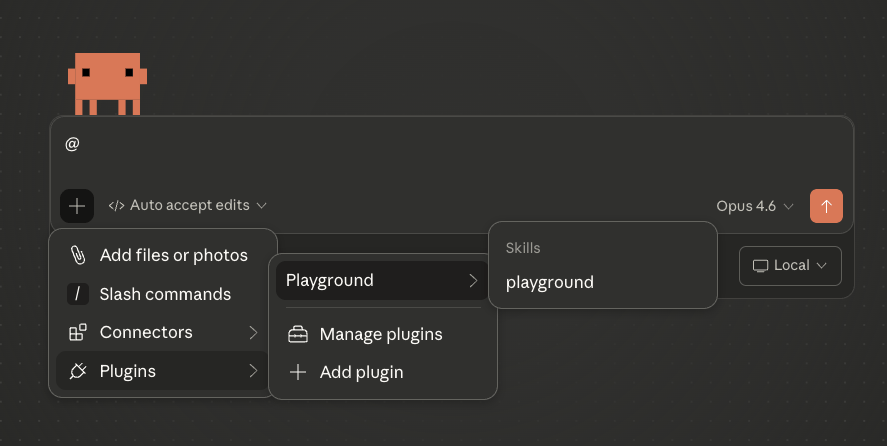Click the slash commands icon
The width and height of the screenshot is (887, 446).
click(x=77, y=294)
